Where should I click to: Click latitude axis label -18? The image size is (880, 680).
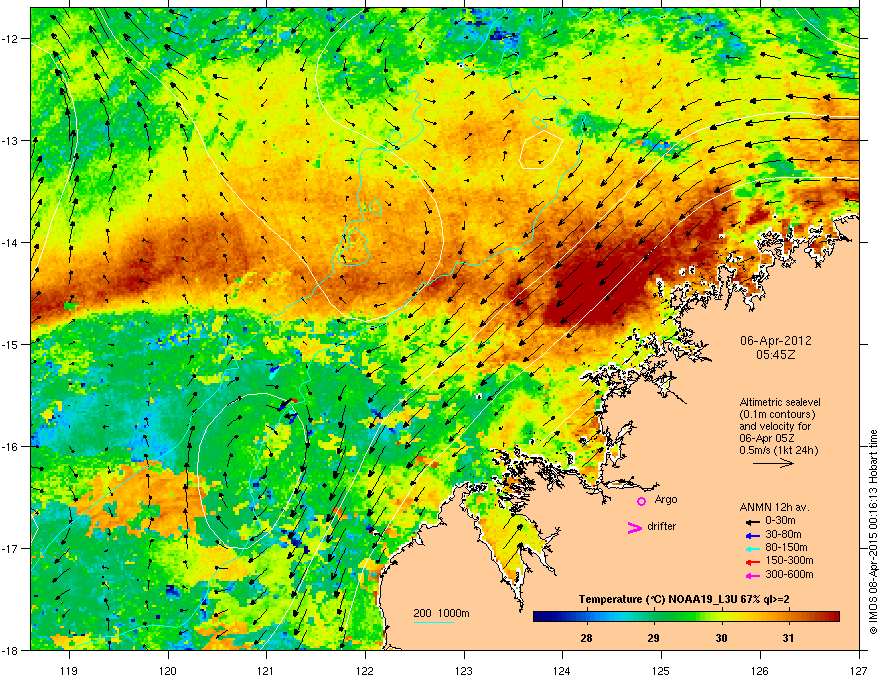[11, 650]
